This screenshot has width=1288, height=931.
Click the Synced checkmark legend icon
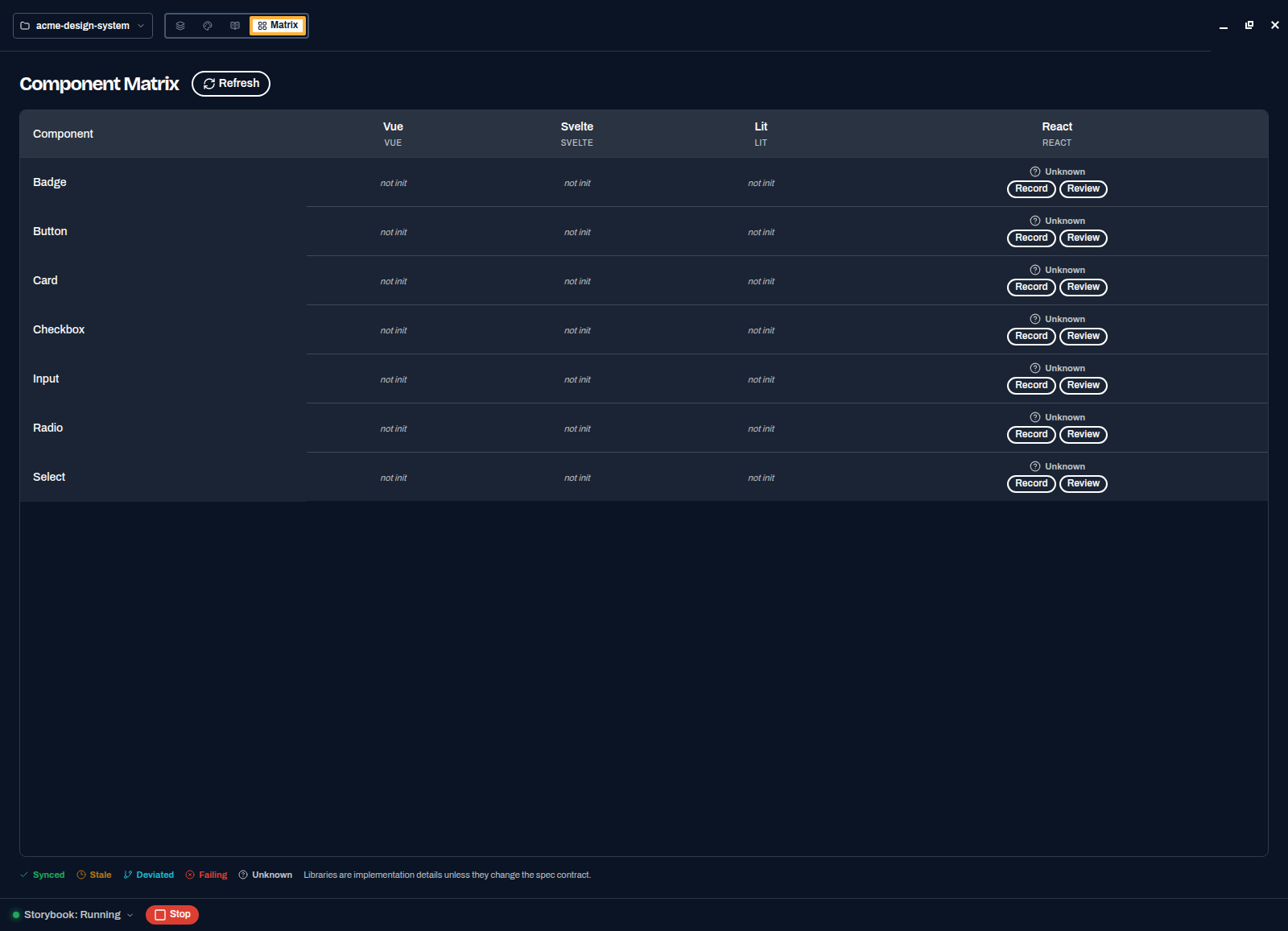coord(24,875)
